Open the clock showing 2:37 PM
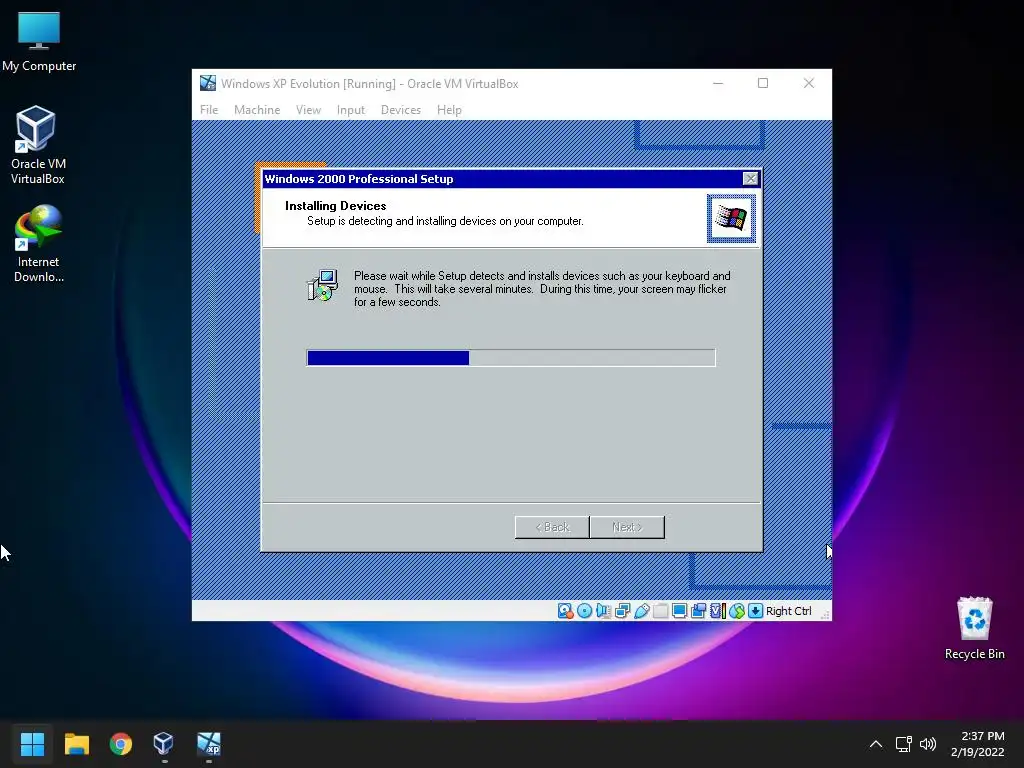Image resolution: width=1024 pixels, height=768 pixels. pos(978,744)
